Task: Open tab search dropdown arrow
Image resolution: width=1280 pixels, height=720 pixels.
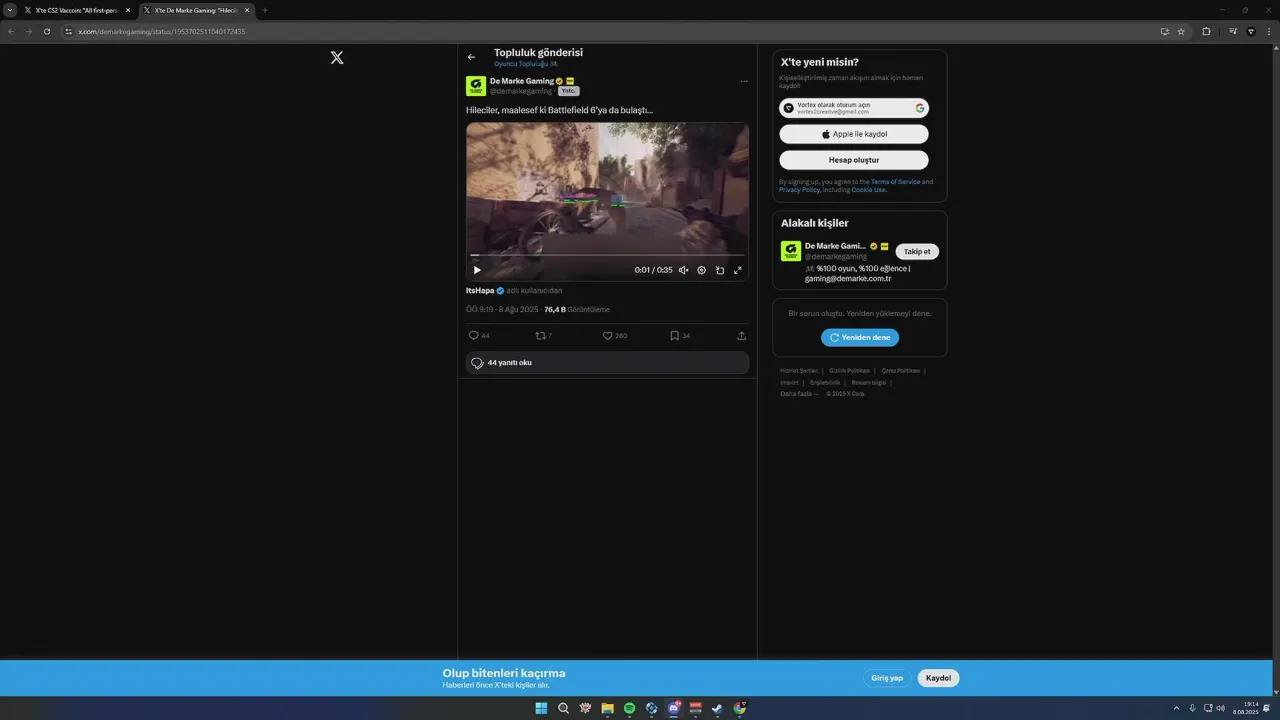Action: (9, 10)
